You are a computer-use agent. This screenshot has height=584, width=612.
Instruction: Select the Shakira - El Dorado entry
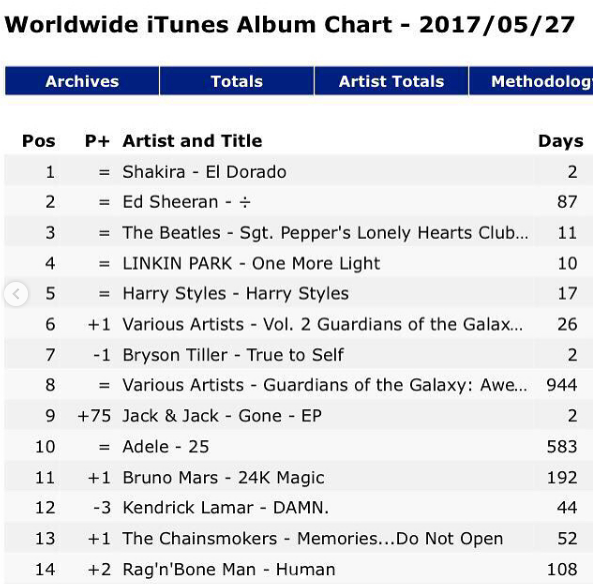click(x=204, y=172)
